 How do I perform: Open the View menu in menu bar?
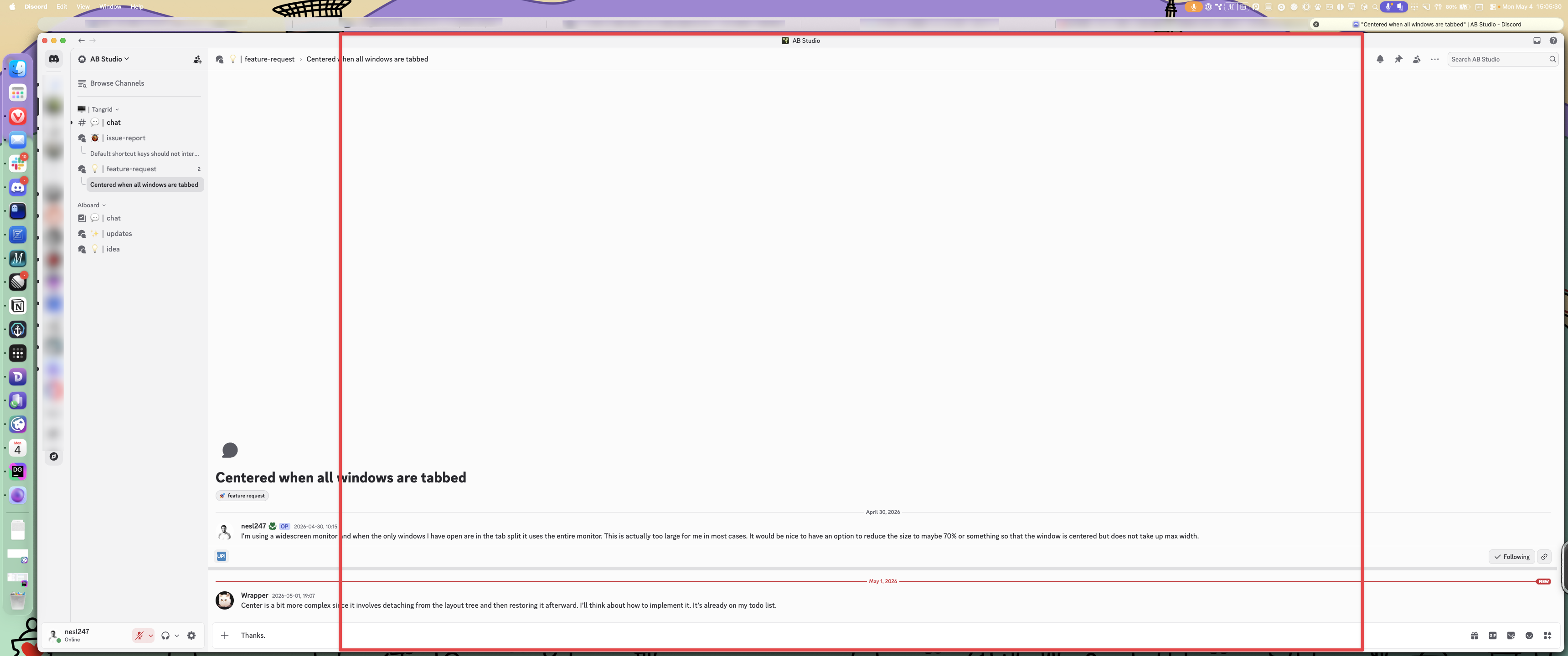83,7
